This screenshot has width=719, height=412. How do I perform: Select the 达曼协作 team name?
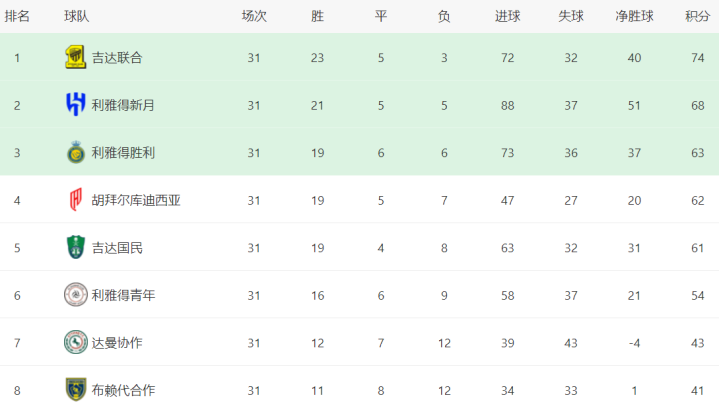[117, 343]
